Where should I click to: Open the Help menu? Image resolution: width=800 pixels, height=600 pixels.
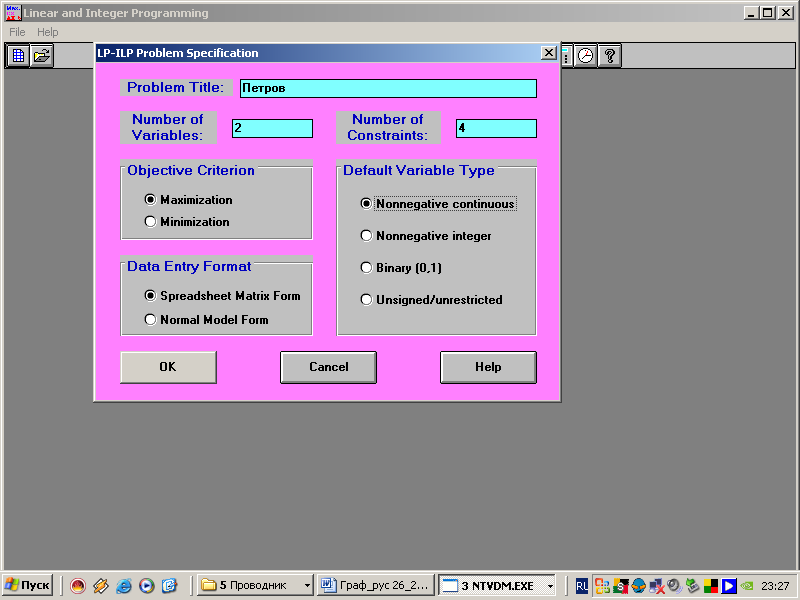47,32
